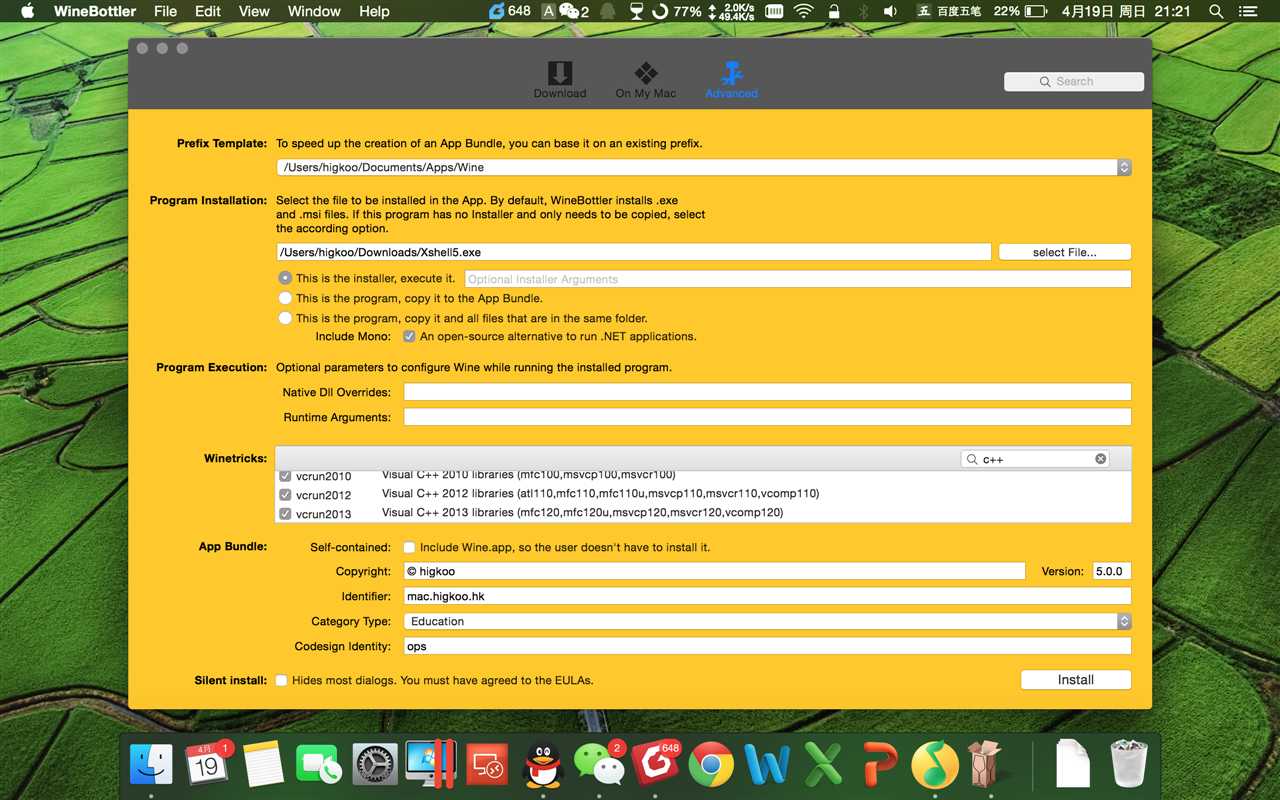
Task: Click the Copyright field
Action: click(x=714, y=571)
